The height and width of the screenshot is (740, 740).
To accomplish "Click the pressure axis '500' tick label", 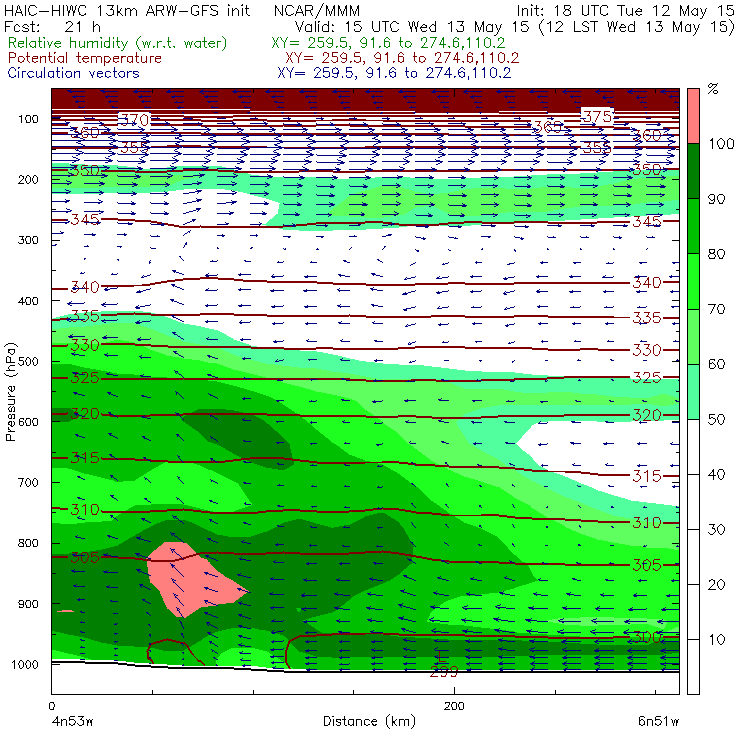I will (28, 361).
